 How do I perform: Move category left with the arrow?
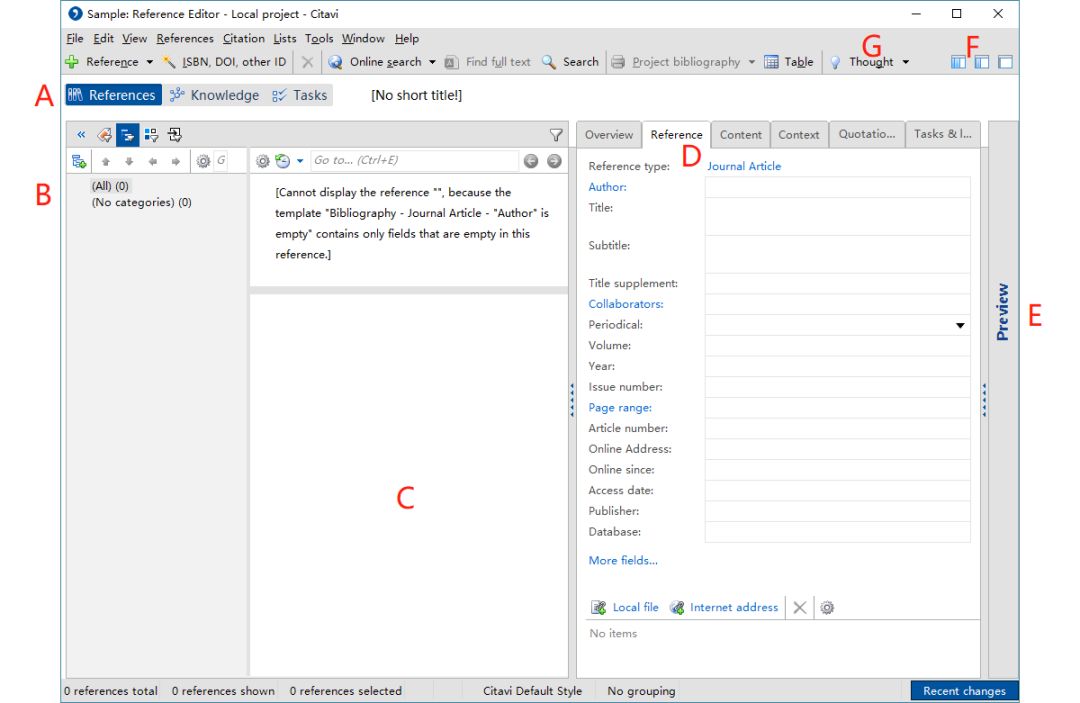152,162
